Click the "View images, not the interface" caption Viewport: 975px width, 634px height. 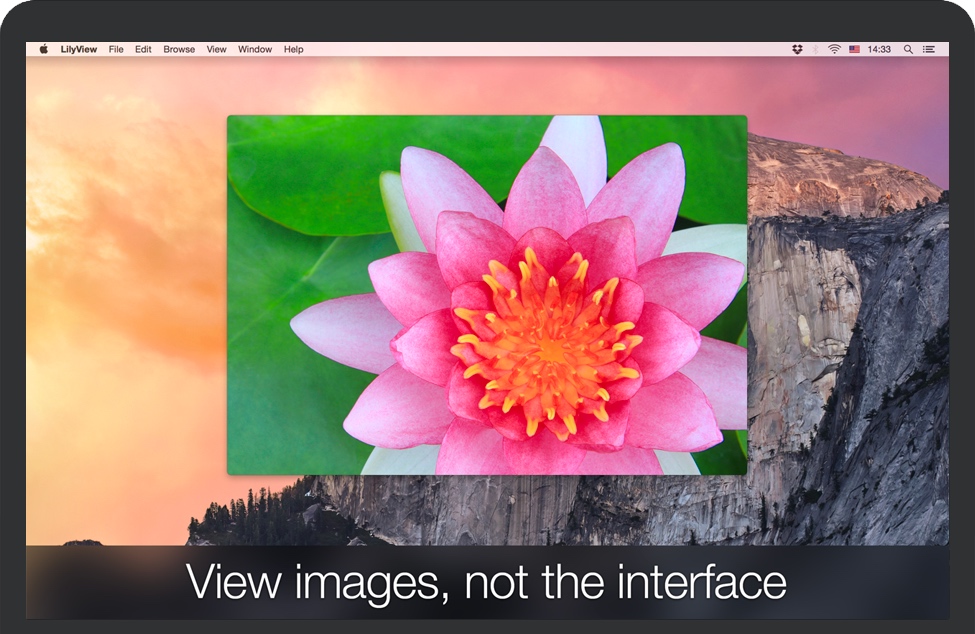(x=486, y=582)
